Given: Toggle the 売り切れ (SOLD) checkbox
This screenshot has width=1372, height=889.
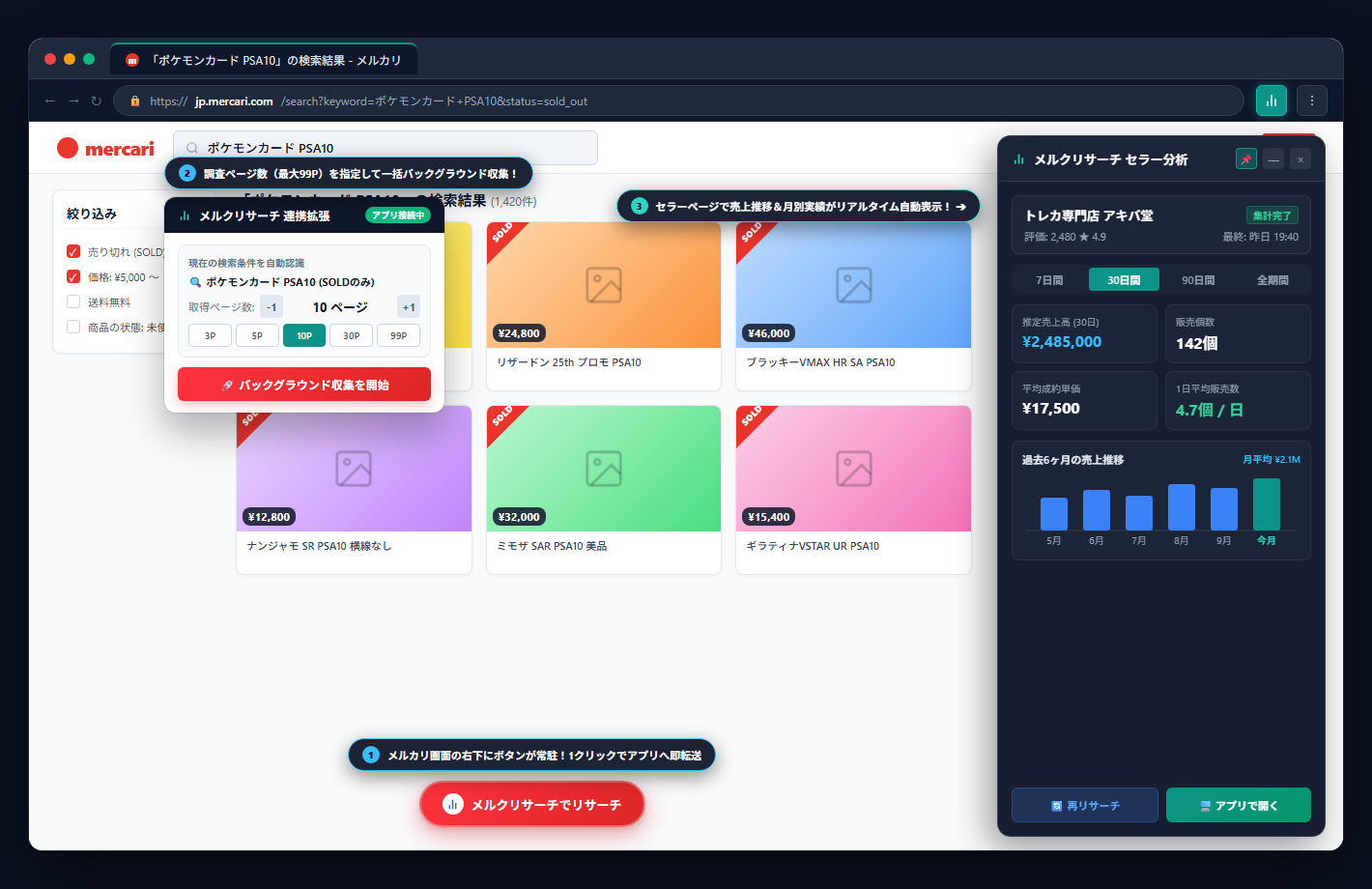Looking at the screenshot, I should [73, 251].
